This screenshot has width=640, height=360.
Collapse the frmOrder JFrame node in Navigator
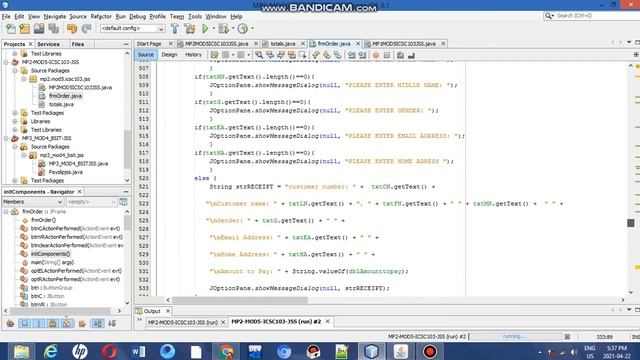[x=6, y=212]
